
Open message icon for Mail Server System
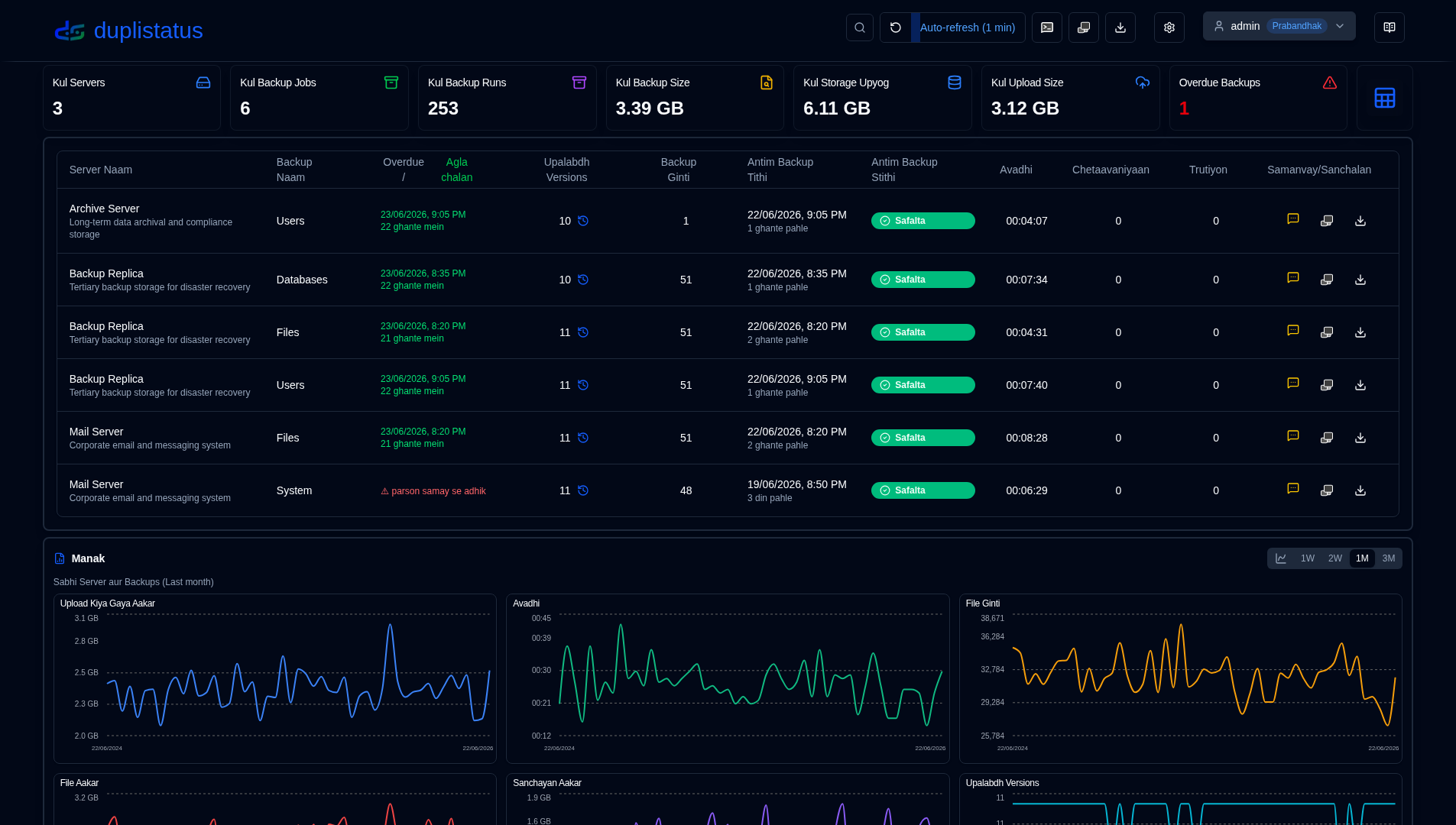1293,489
